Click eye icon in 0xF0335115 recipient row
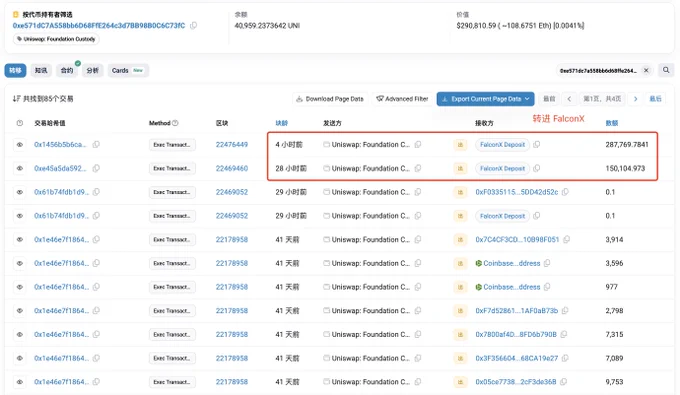 pos(20,192)
